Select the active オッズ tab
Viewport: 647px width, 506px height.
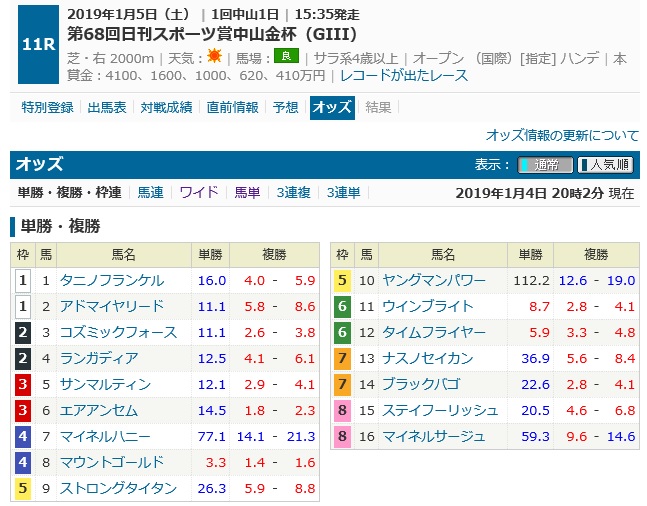[x=332, y=108]
